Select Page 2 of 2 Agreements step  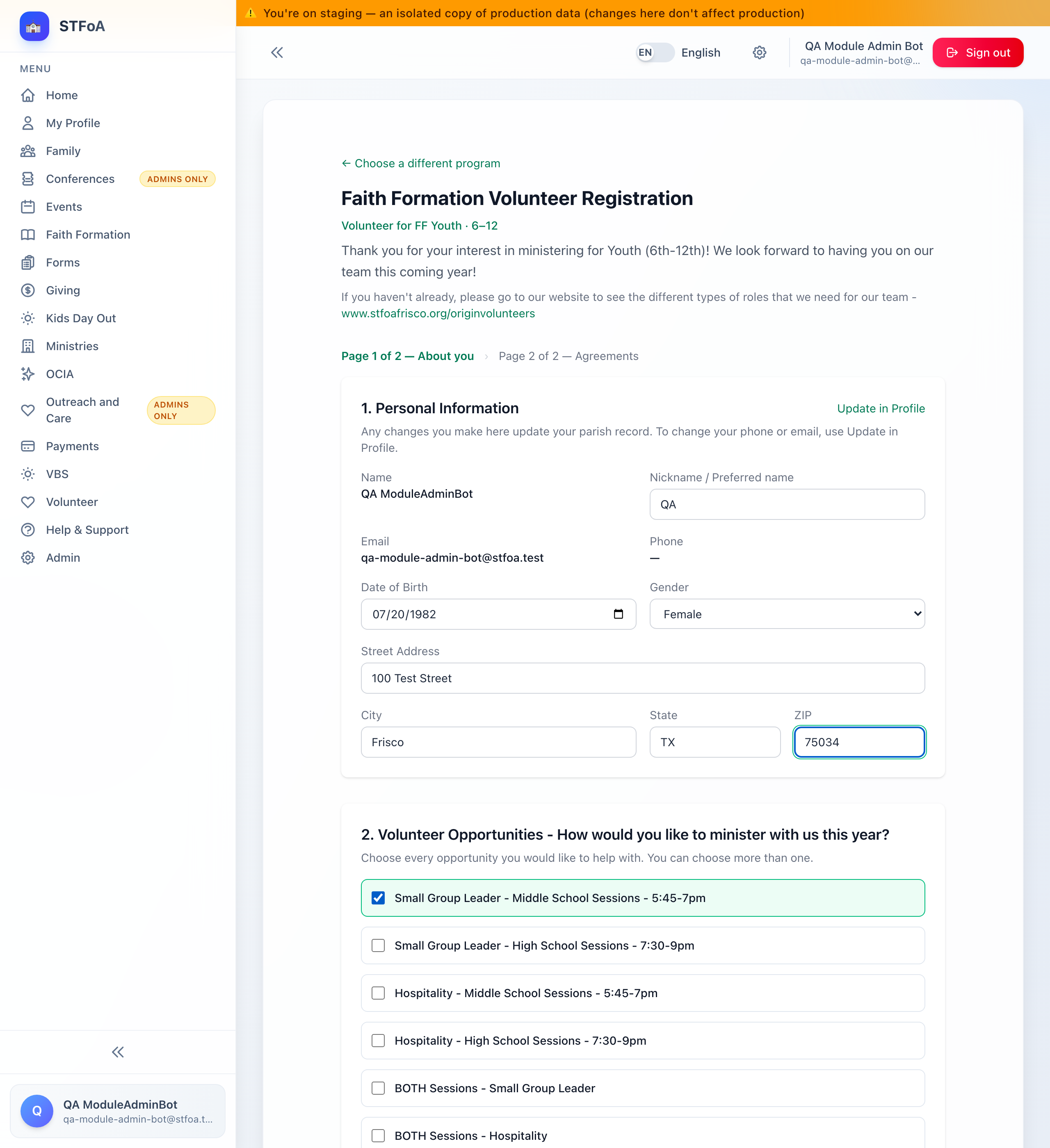[x=568, y=356]
